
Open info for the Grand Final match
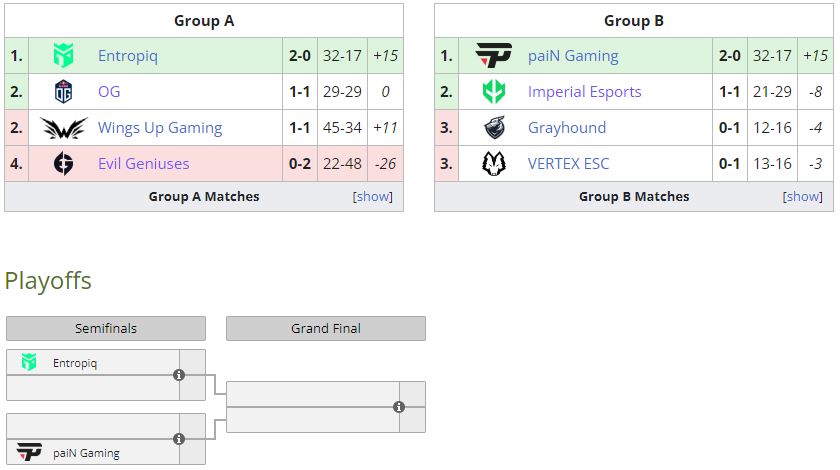399,407
